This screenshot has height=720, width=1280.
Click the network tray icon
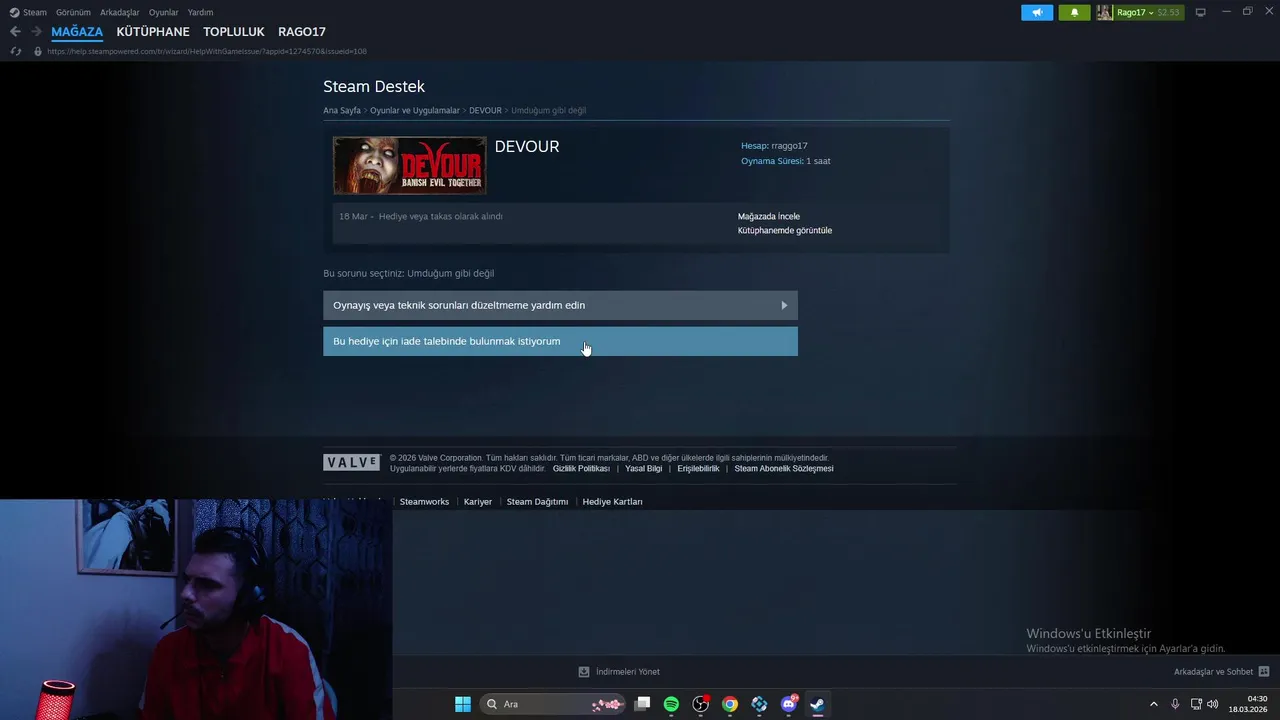(x=1196, y=704)
